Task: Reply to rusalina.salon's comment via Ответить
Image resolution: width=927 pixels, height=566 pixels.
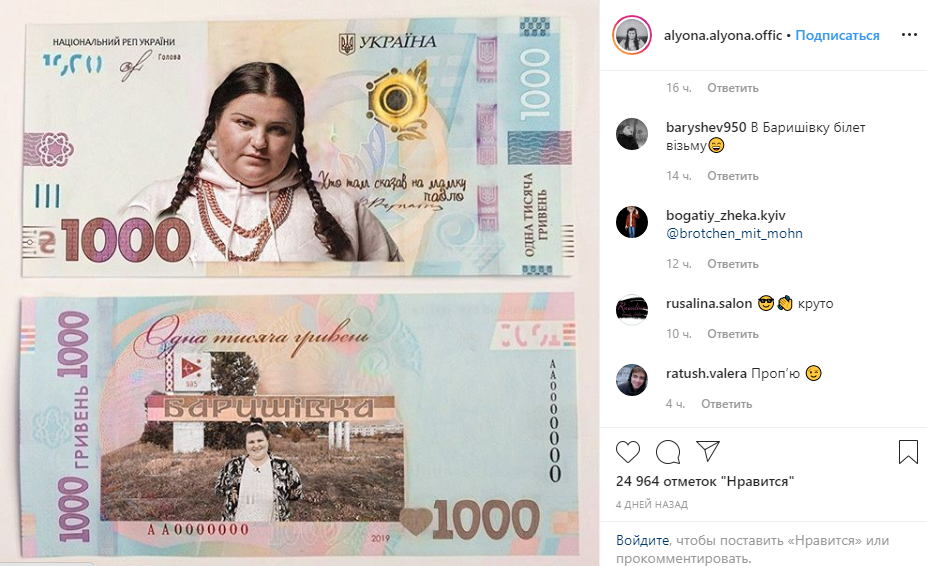Action: coord(732,334)
